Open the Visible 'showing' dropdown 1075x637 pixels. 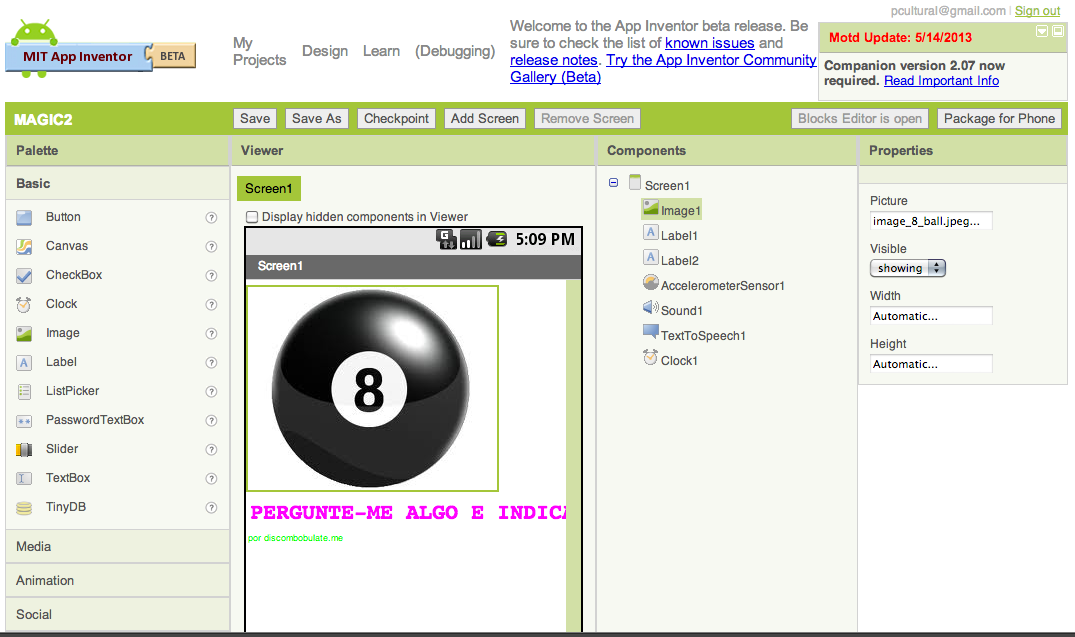[907, 267]
